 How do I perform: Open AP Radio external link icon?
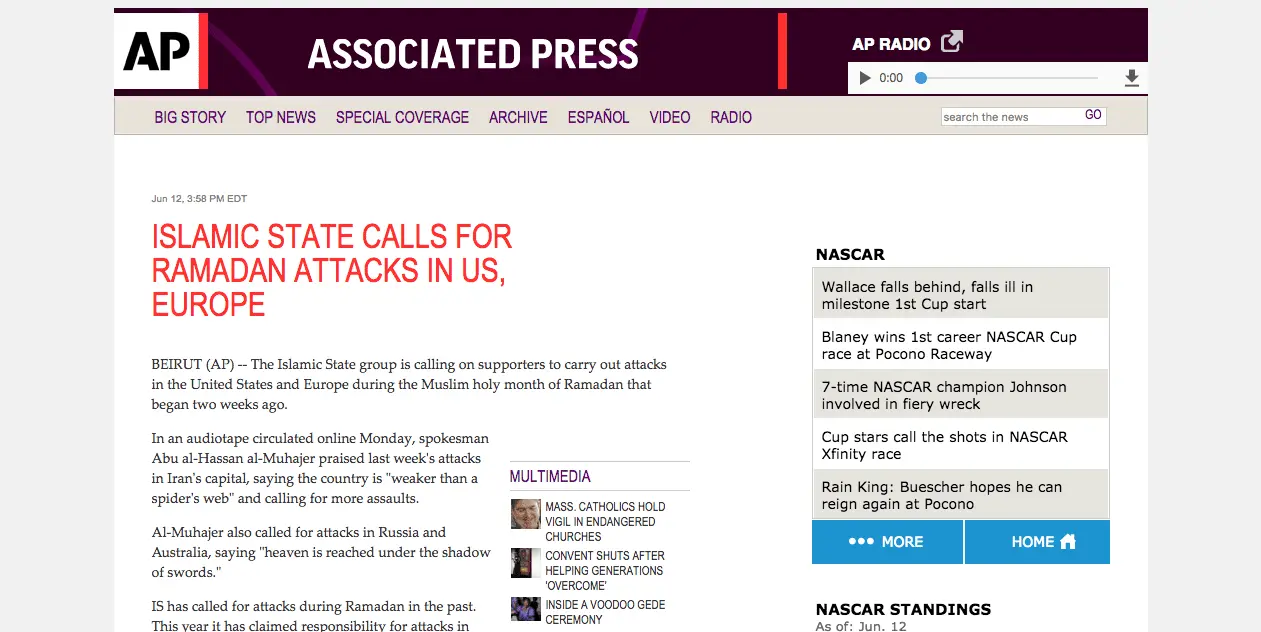click(x=952, y=42)
